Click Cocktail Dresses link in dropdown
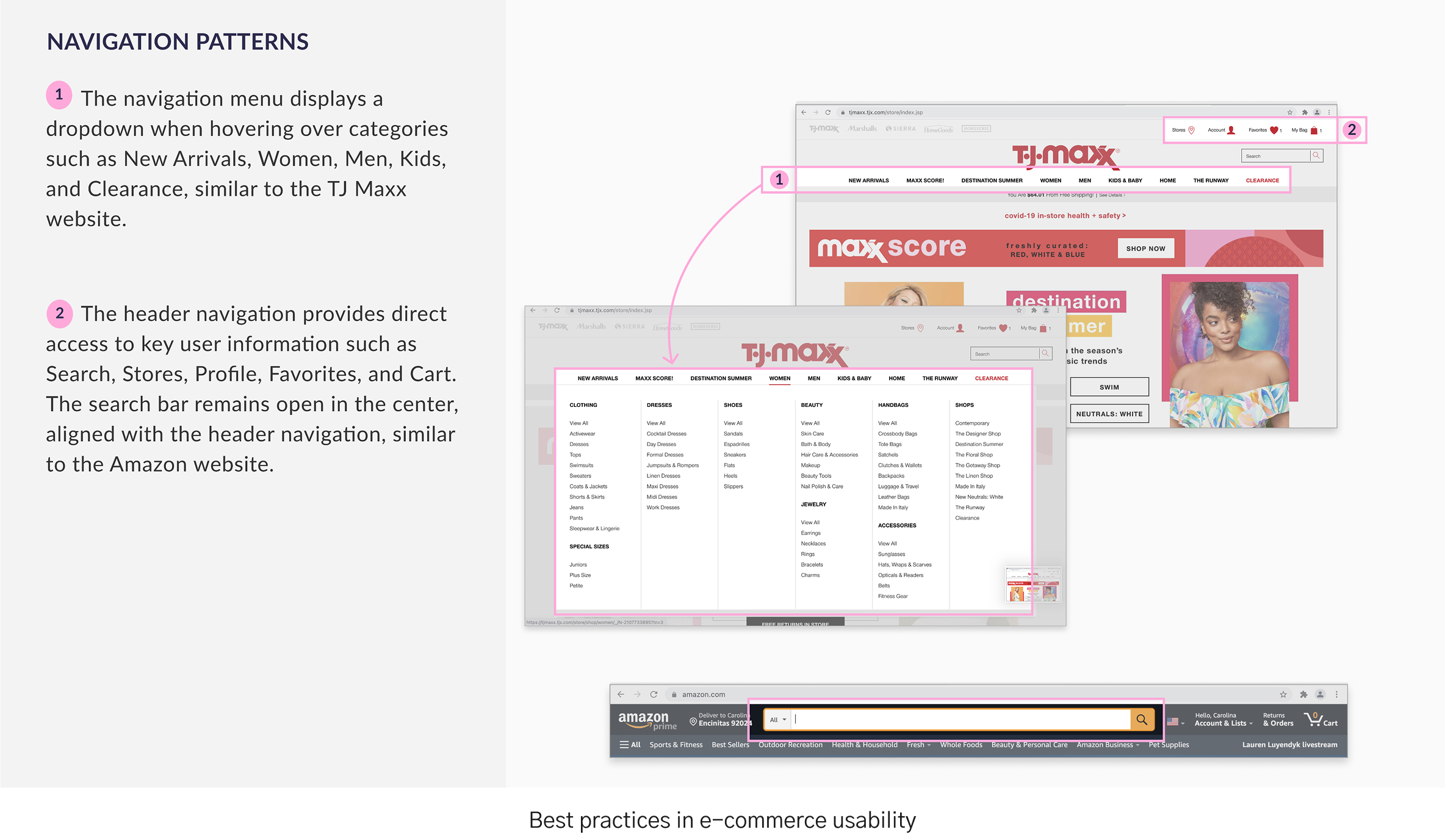 tap(666, 434)
